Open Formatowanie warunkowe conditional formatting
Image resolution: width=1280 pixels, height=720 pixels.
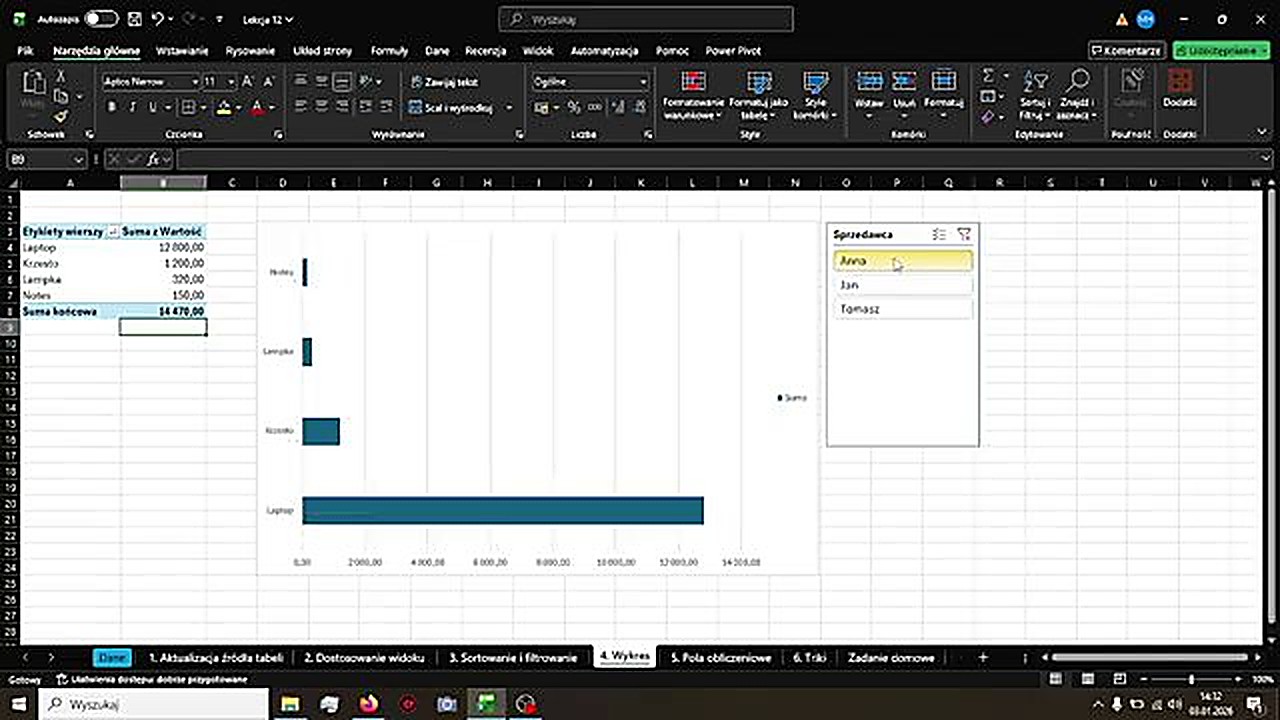[x=693, y=95]
